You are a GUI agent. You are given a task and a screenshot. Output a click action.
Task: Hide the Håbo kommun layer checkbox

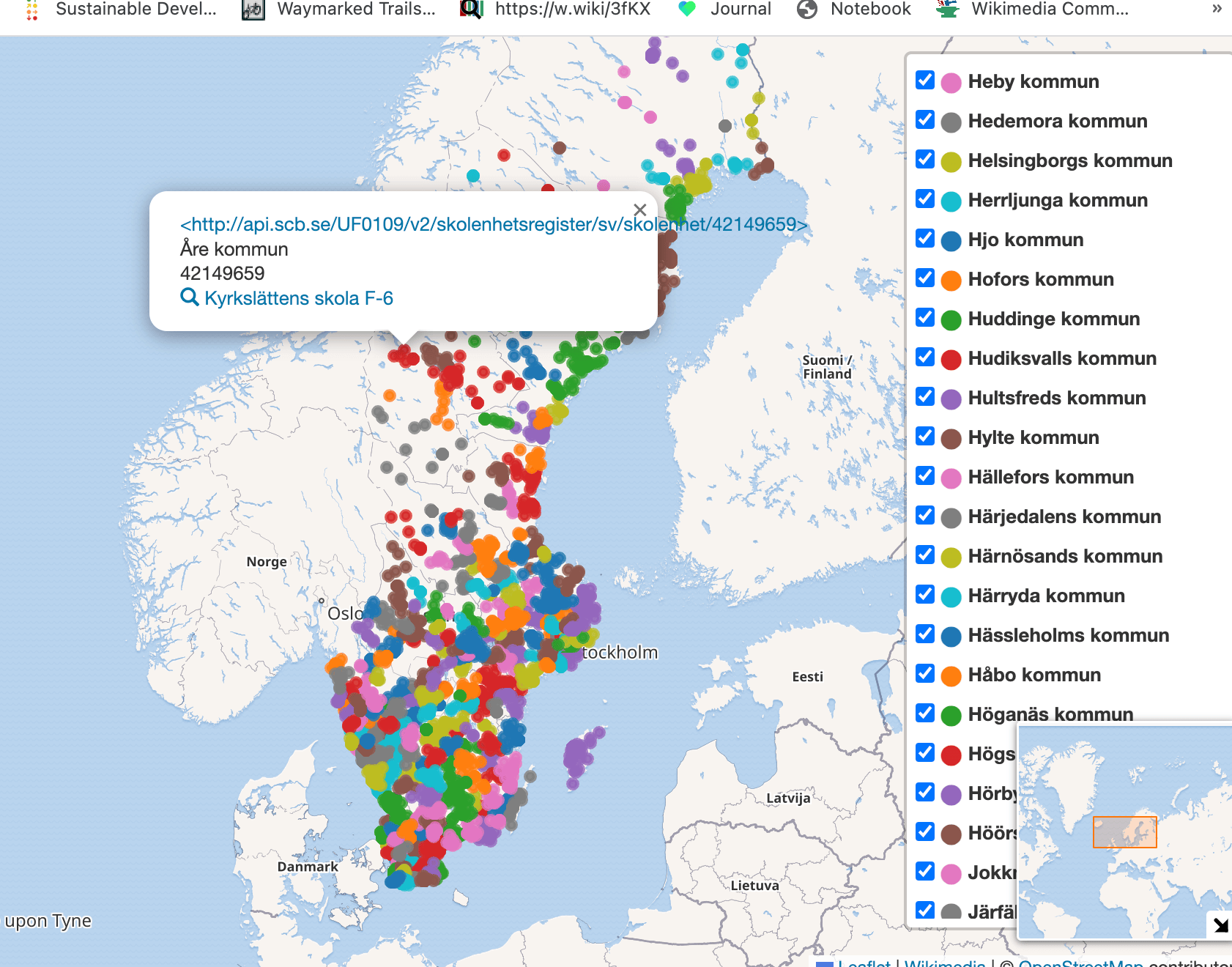(x=925, y=674)
